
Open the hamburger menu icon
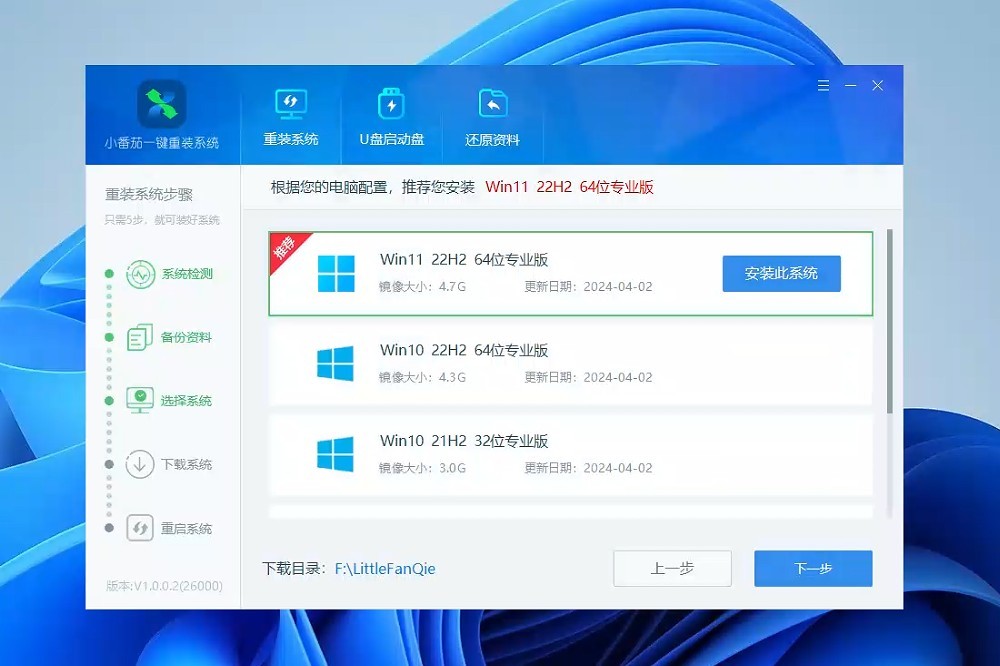coord(823,85)
